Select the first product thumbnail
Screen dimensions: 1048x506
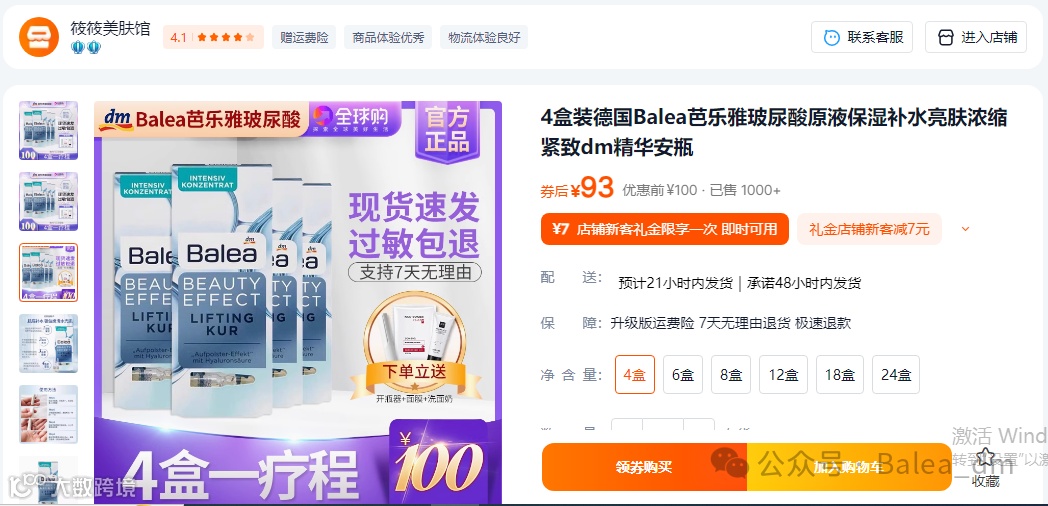coord(48,130)
